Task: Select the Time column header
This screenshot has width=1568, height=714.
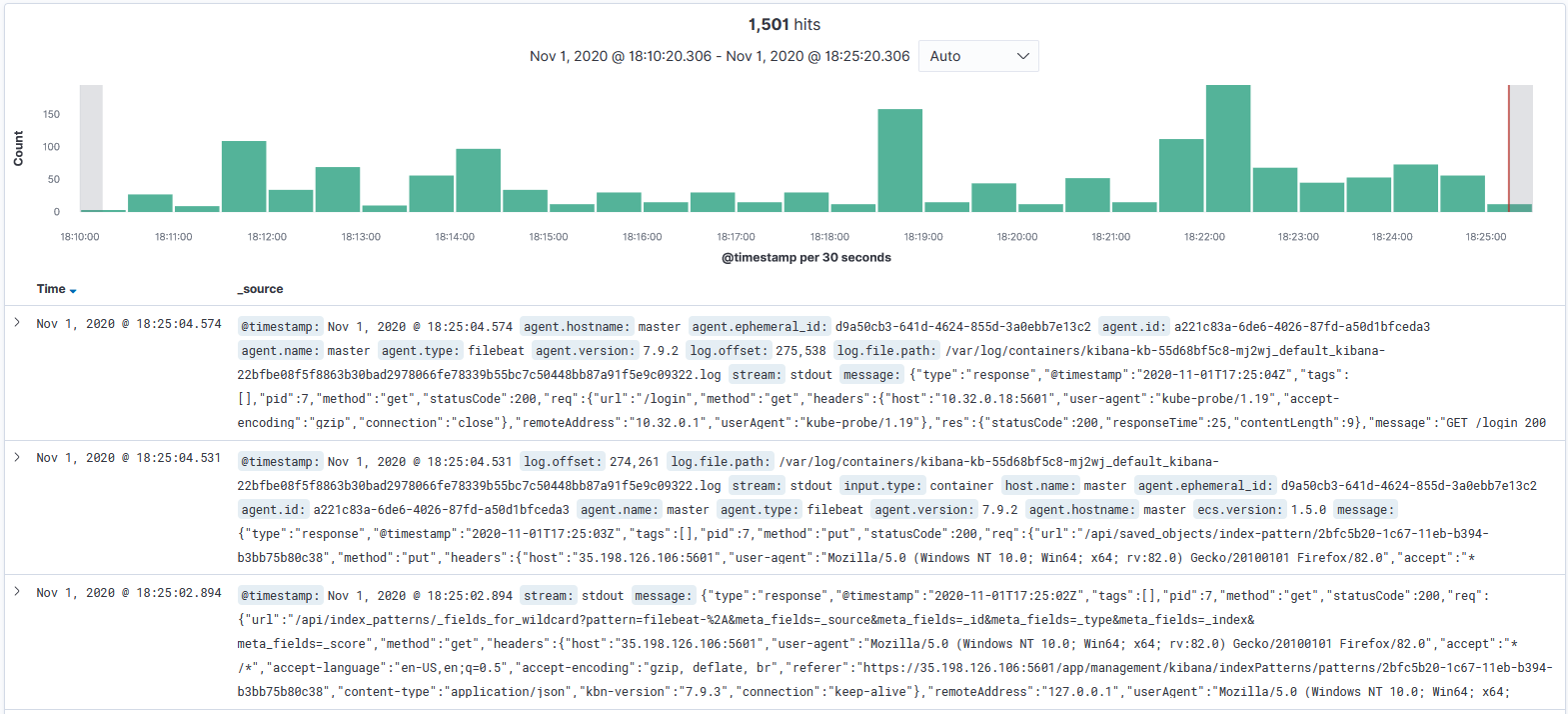Action: [50, 289]
